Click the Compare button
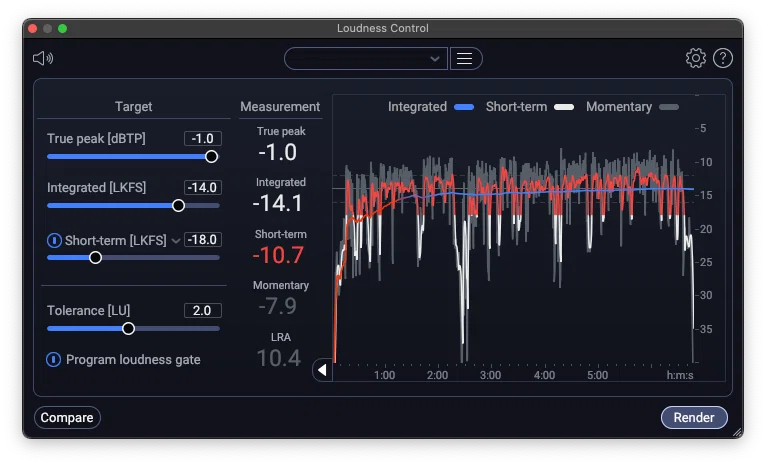The image size is (766, 465). (x=67, y=418)
